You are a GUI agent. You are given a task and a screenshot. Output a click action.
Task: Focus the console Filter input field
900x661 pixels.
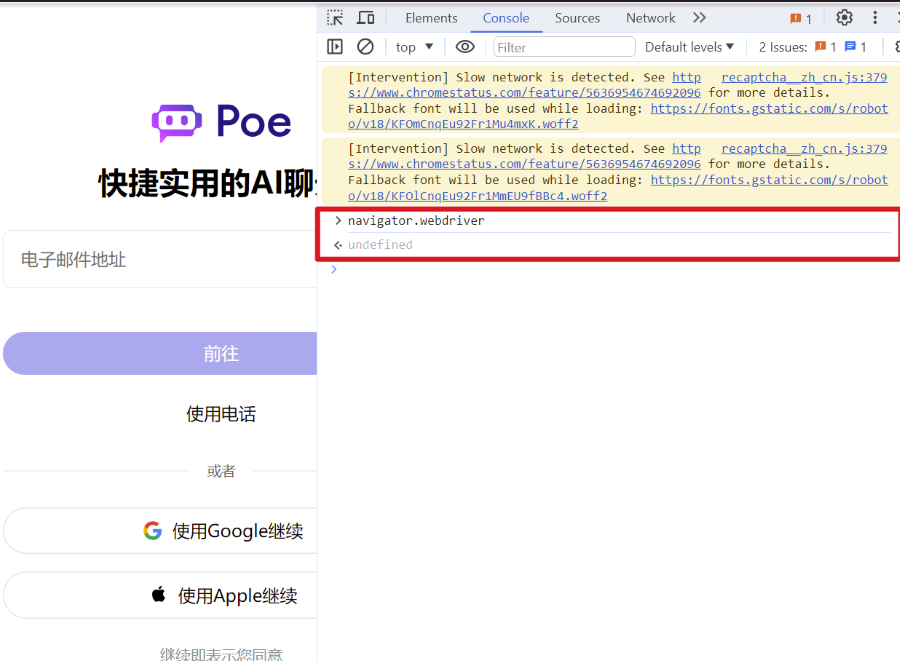(x=564, y=47)
